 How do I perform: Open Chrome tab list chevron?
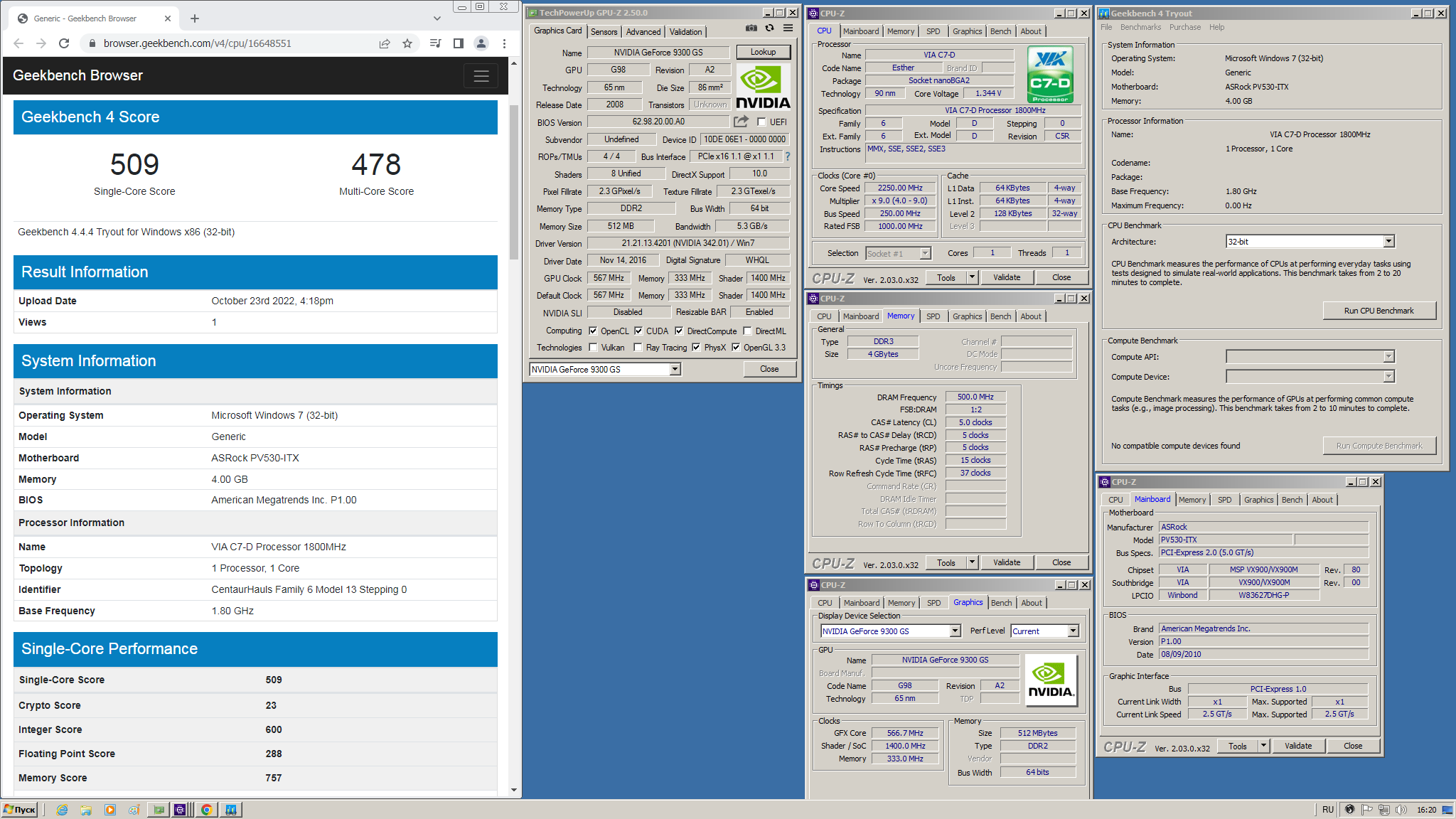tap(437, 18)
